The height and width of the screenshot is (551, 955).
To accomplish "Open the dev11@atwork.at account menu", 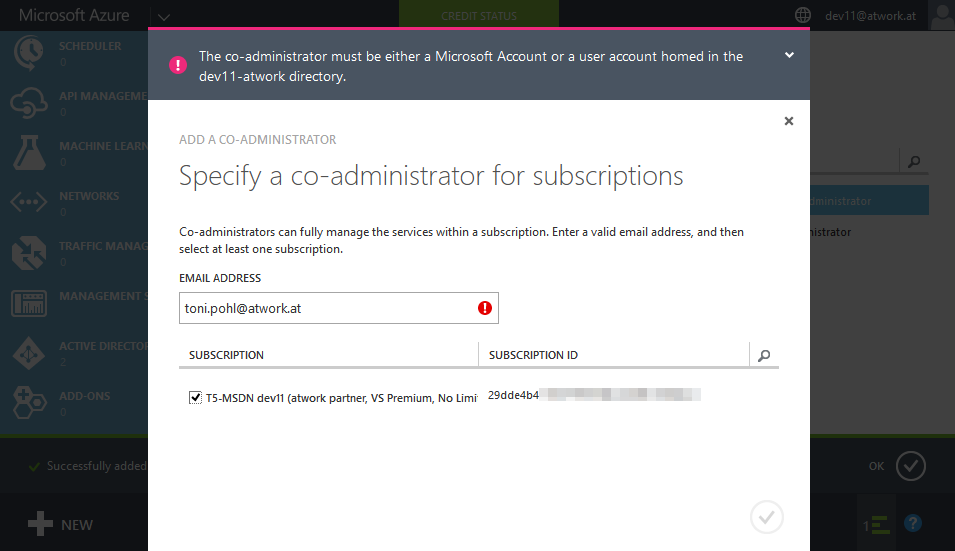I will (870, 16).
